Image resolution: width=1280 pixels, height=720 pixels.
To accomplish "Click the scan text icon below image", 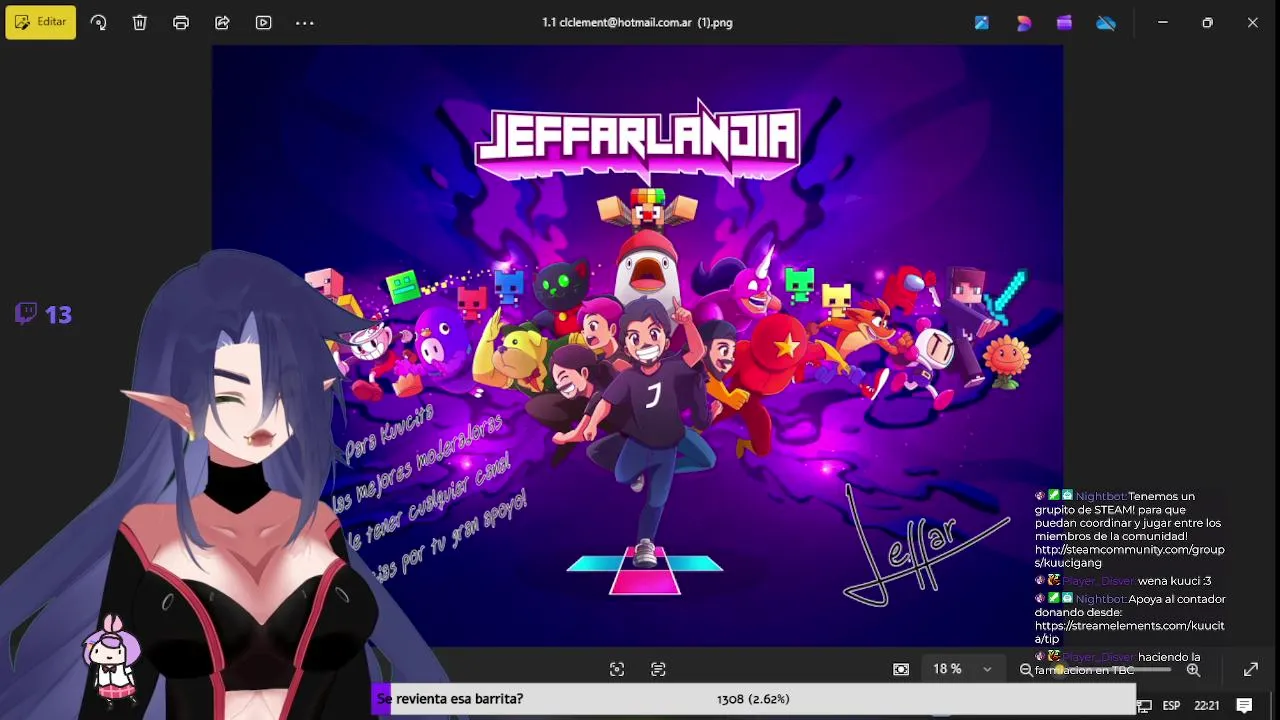I will click(658, 669).
